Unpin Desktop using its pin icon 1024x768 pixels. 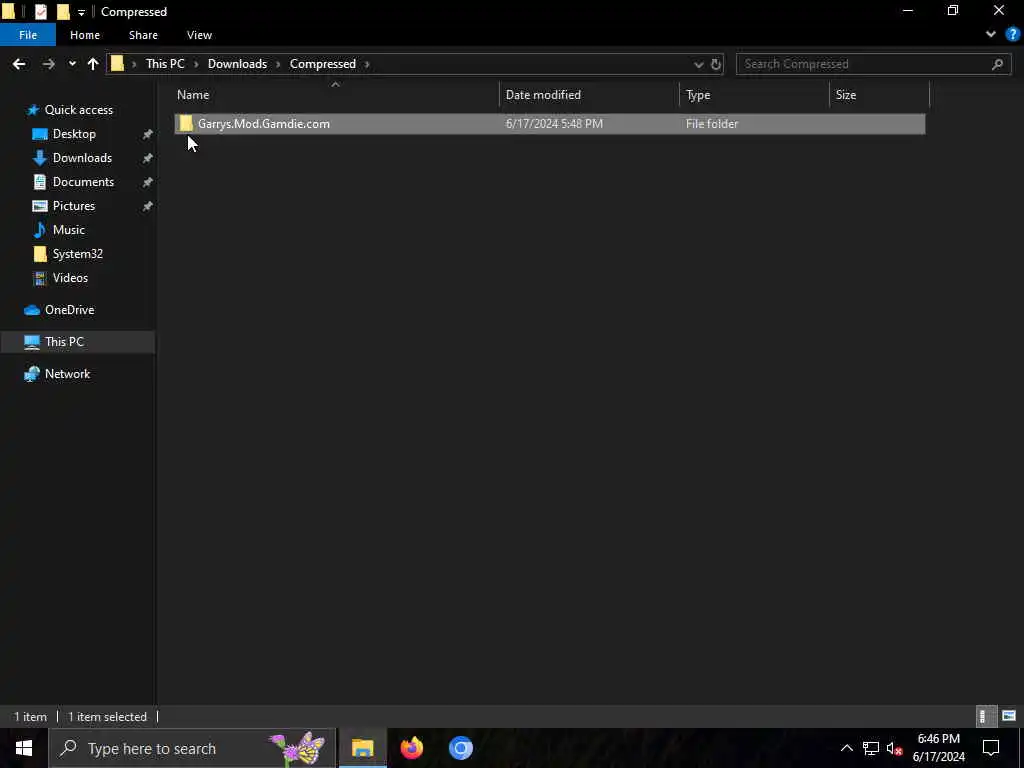(148, 135)
